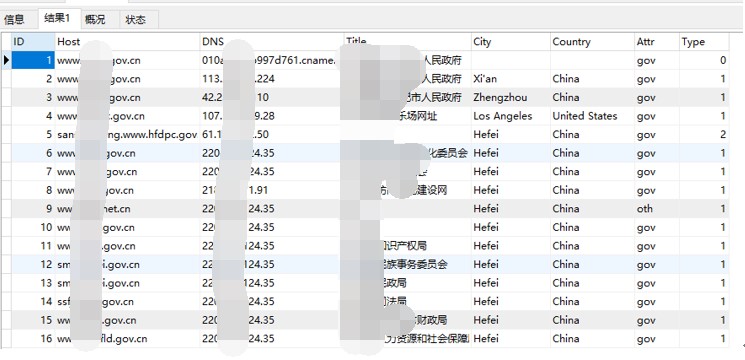Click the City column header
The image size is (745, 360).
(511, 42)
